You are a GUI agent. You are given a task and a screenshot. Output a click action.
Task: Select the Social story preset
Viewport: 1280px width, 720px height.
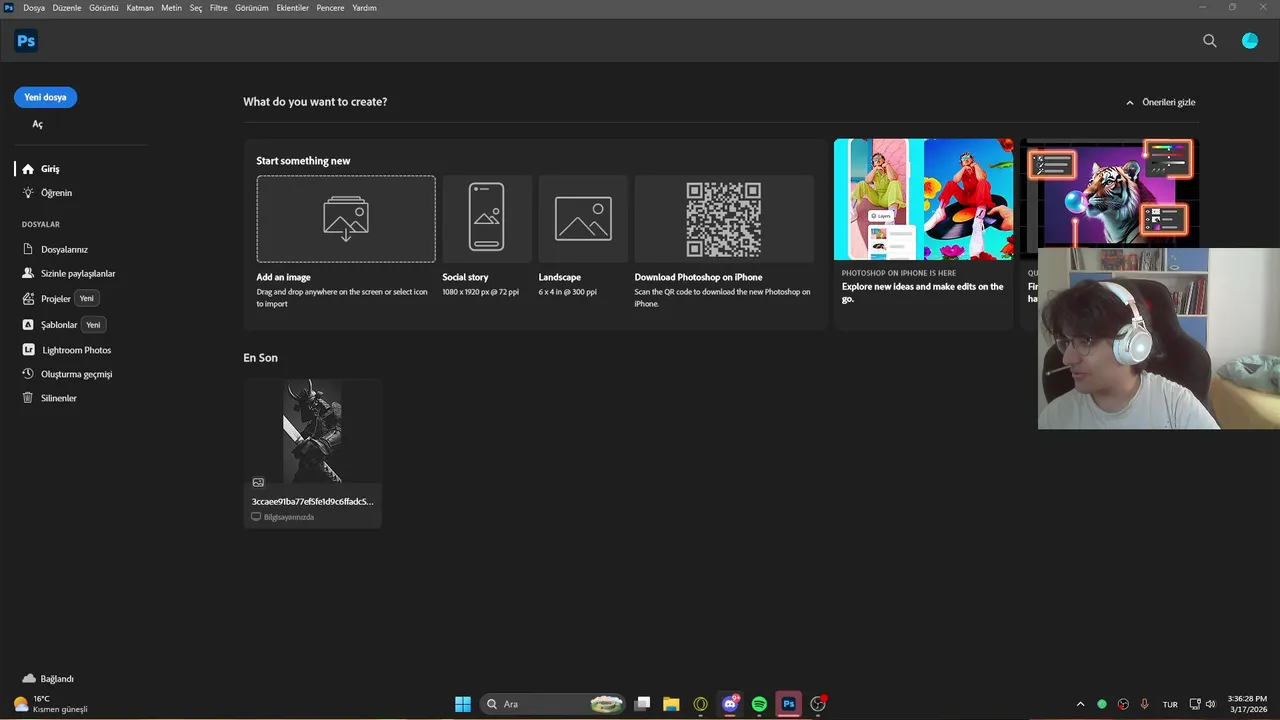click(x=487, y=219)
